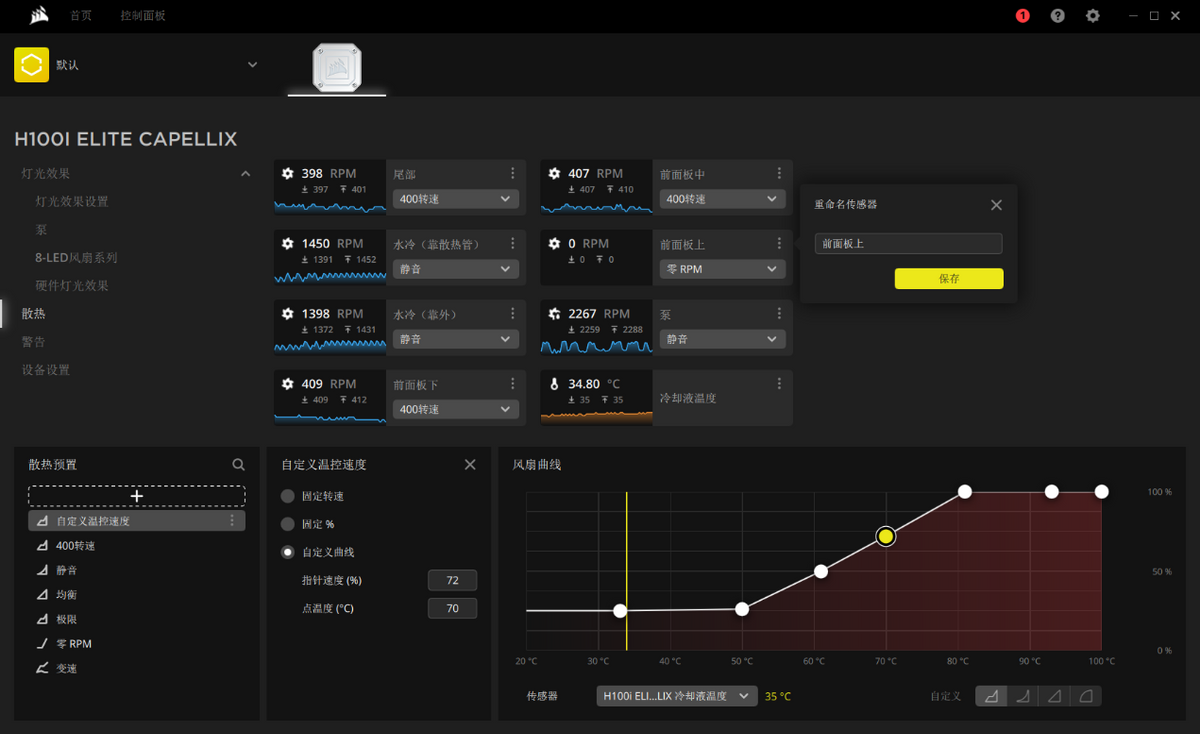This screenshot has height=734, width=1200.
Task: Search cooling presets magnifier icon
Action: (238, 465)
